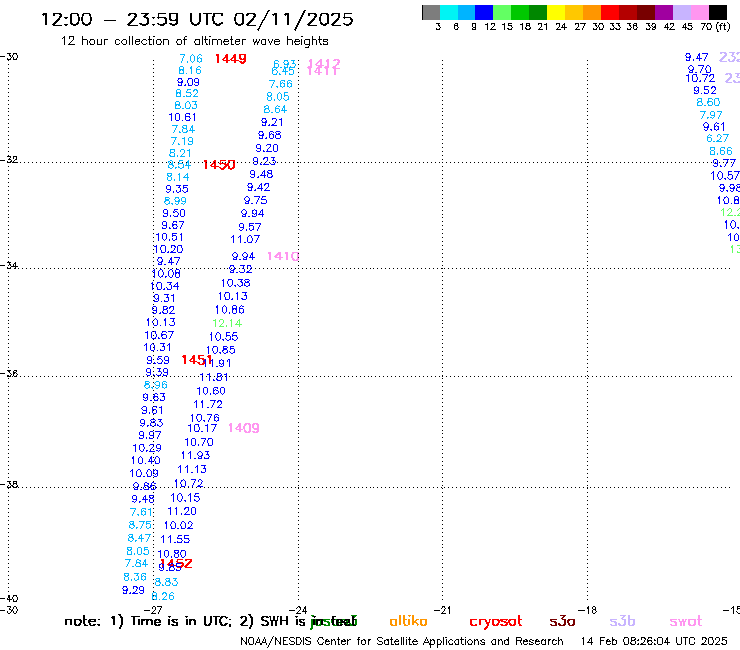Click the wave height 11.20

182,511
